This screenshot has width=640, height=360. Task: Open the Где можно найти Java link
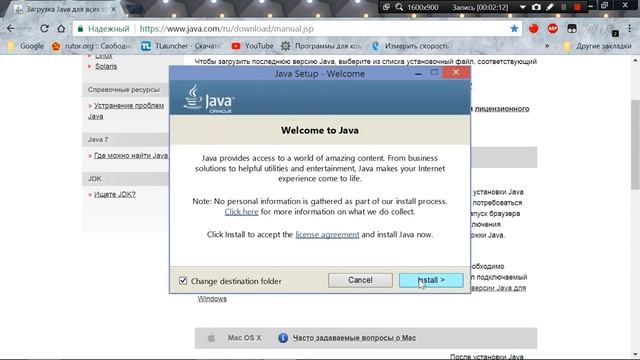coord(131,156)
